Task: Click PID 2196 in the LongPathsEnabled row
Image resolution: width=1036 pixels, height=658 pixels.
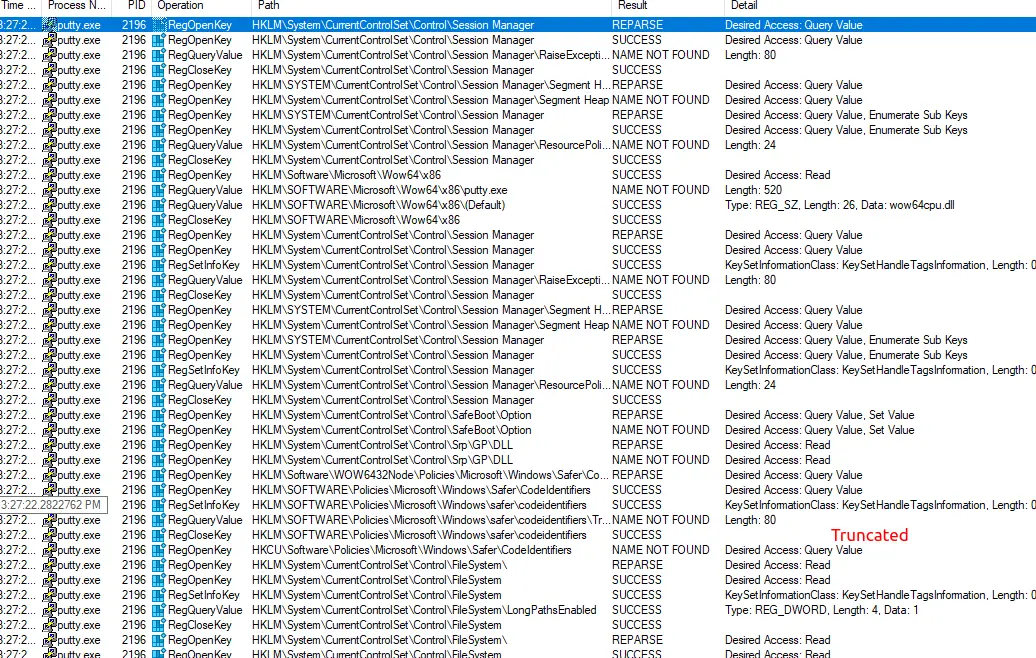Action: tap(133, 610)
